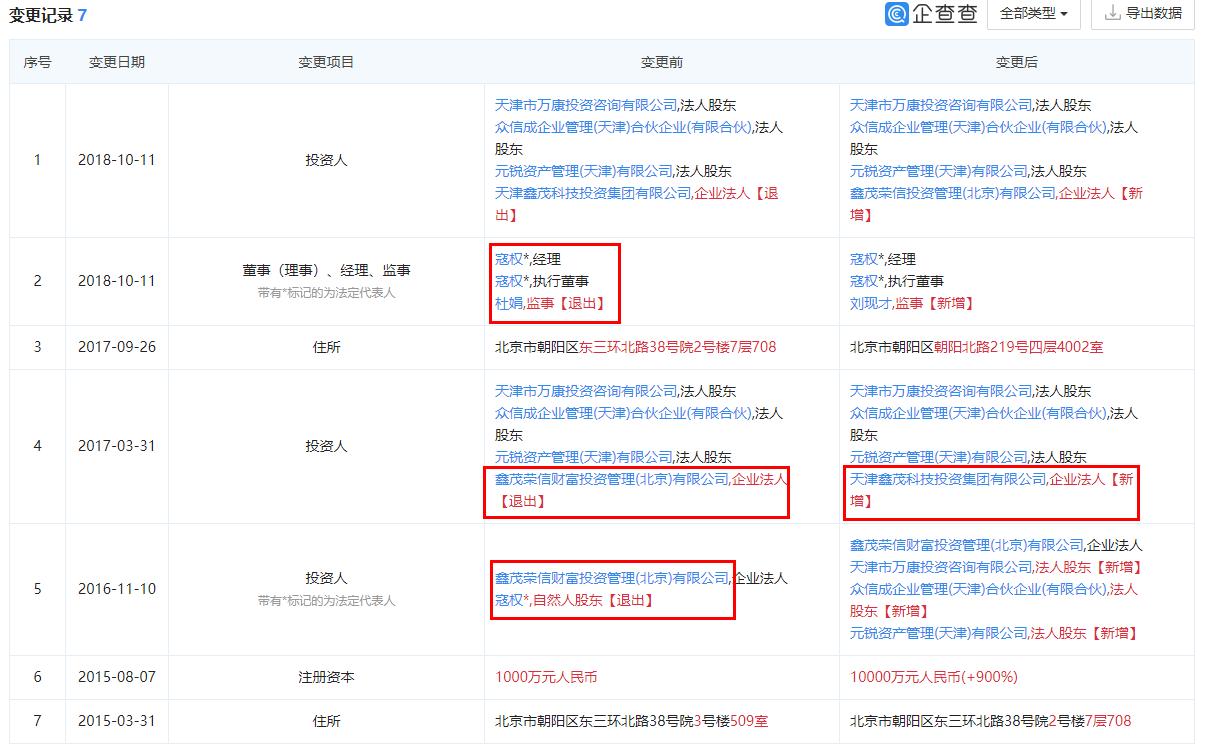Open 众信成企业管理(天津)合伙企业 in 2017-03-31 record 变更后
Image resolution: width=1207 pixels, height=747 pixels.
click(977, 413)
